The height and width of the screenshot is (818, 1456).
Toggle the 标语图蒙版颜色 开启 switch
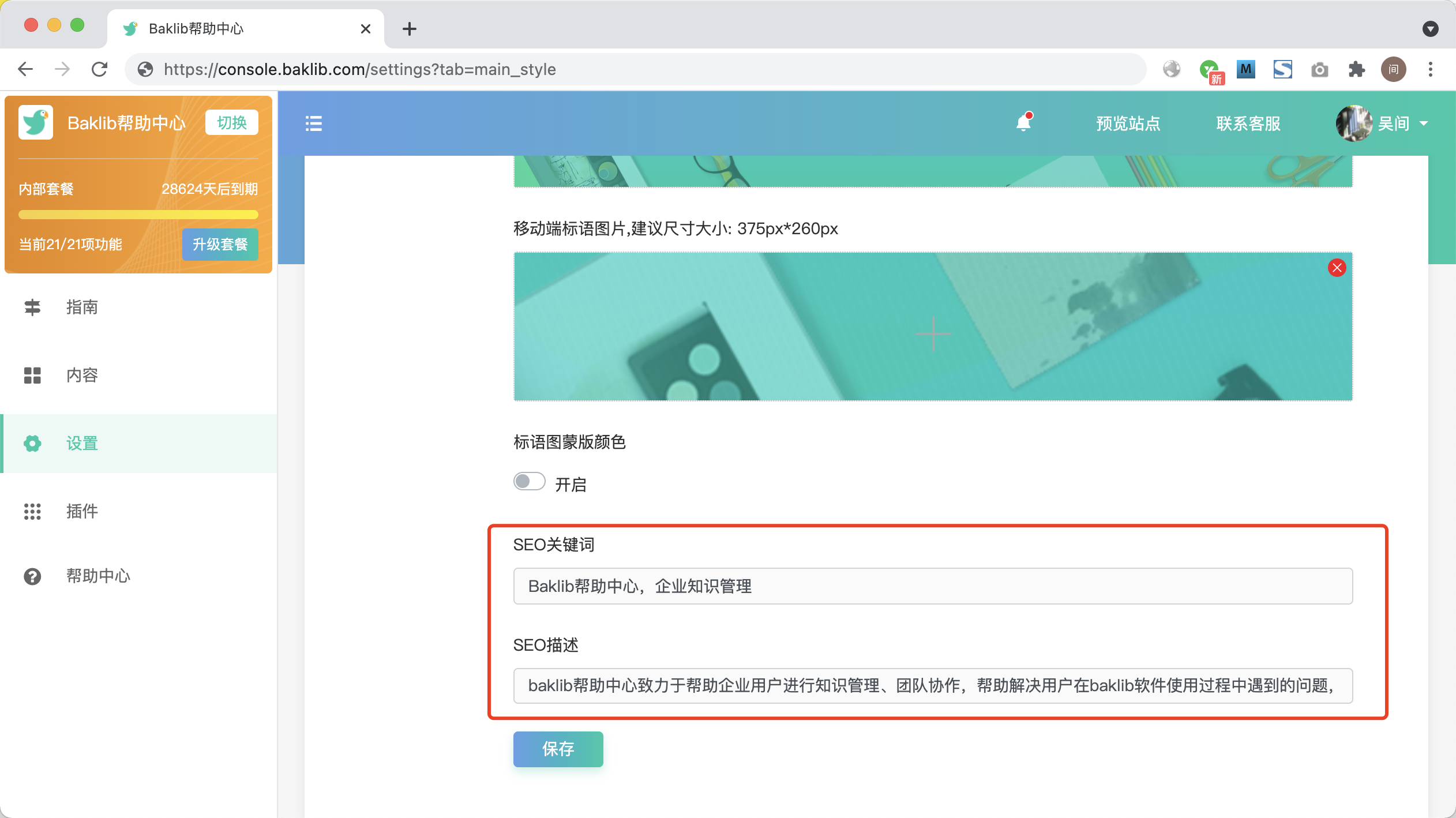pos(530,481)
